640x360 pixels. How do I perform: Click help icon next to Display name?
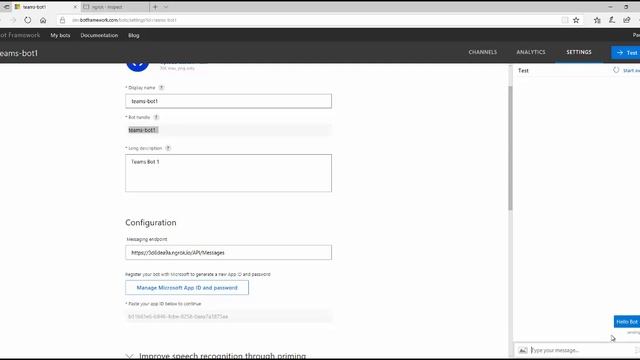[x=161, y=88]
